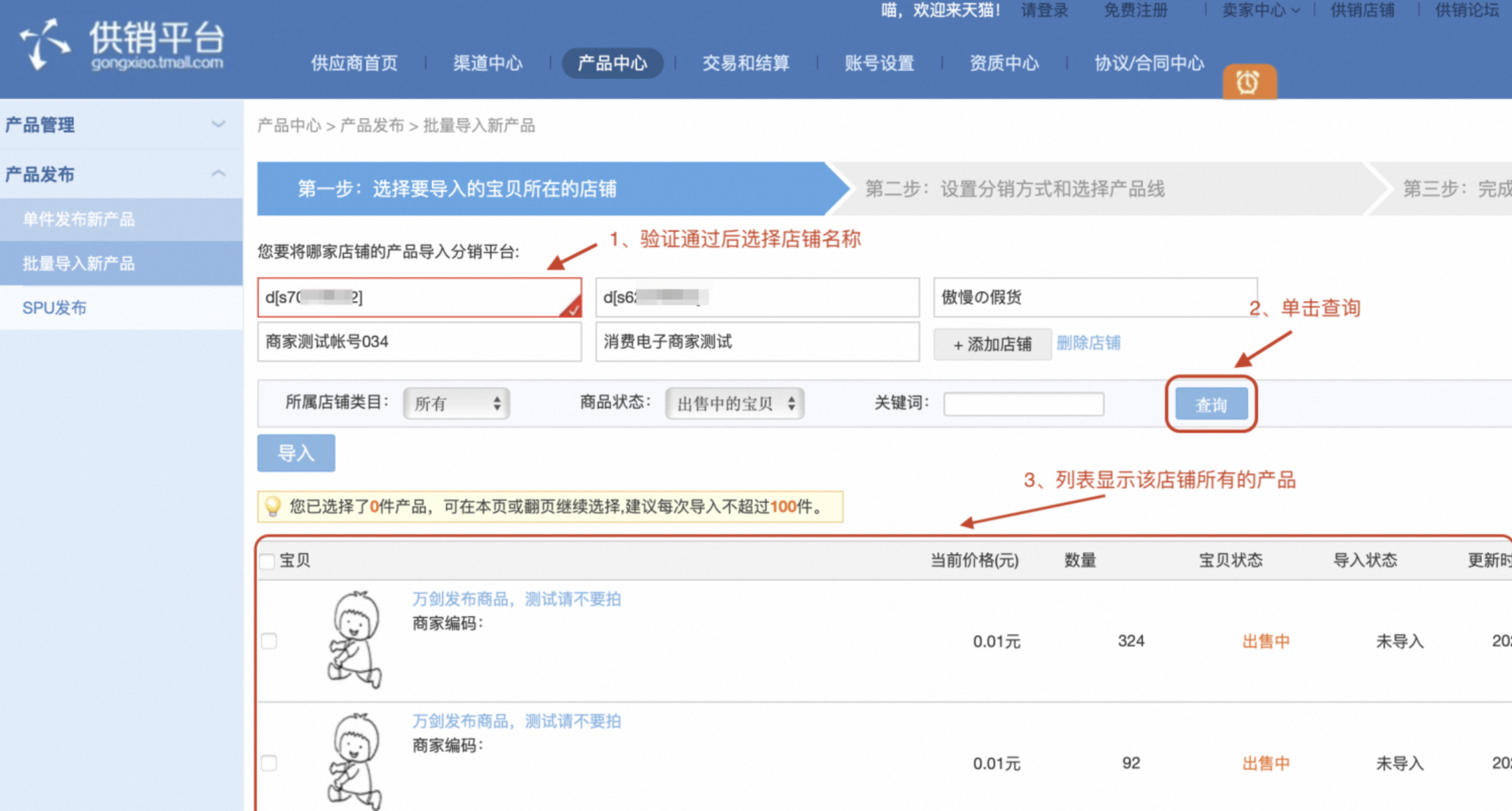The width and height of the screenshot is (1512, 811).
Task: Check the product row with quantity 92
Action: pos(269,763)
